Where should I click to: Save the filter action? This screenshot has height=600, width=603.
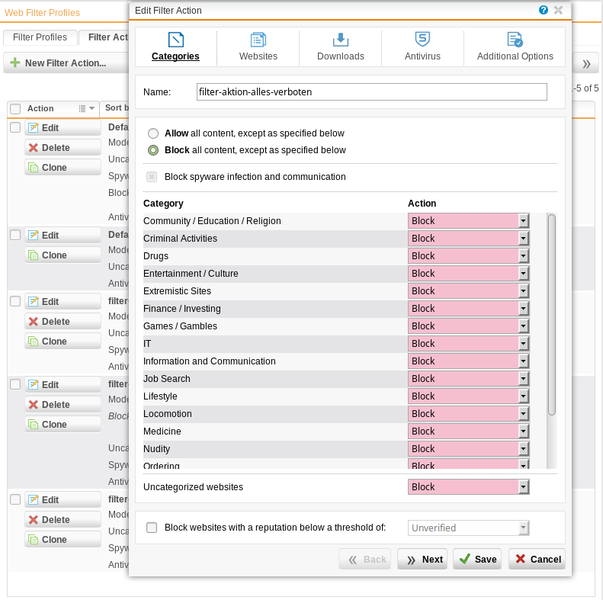point(477,559)
